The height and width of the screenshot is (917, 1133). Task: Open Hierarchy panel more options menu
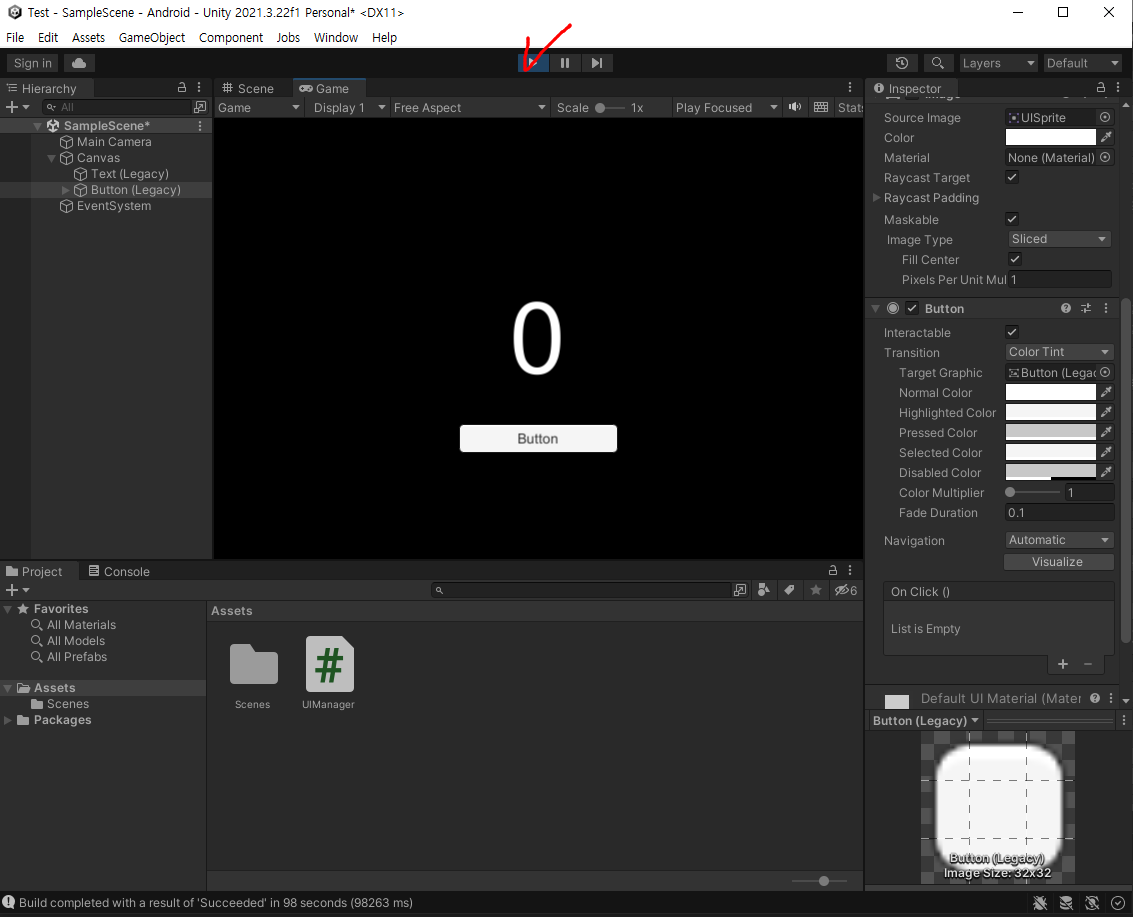click(x=199, y=87)
